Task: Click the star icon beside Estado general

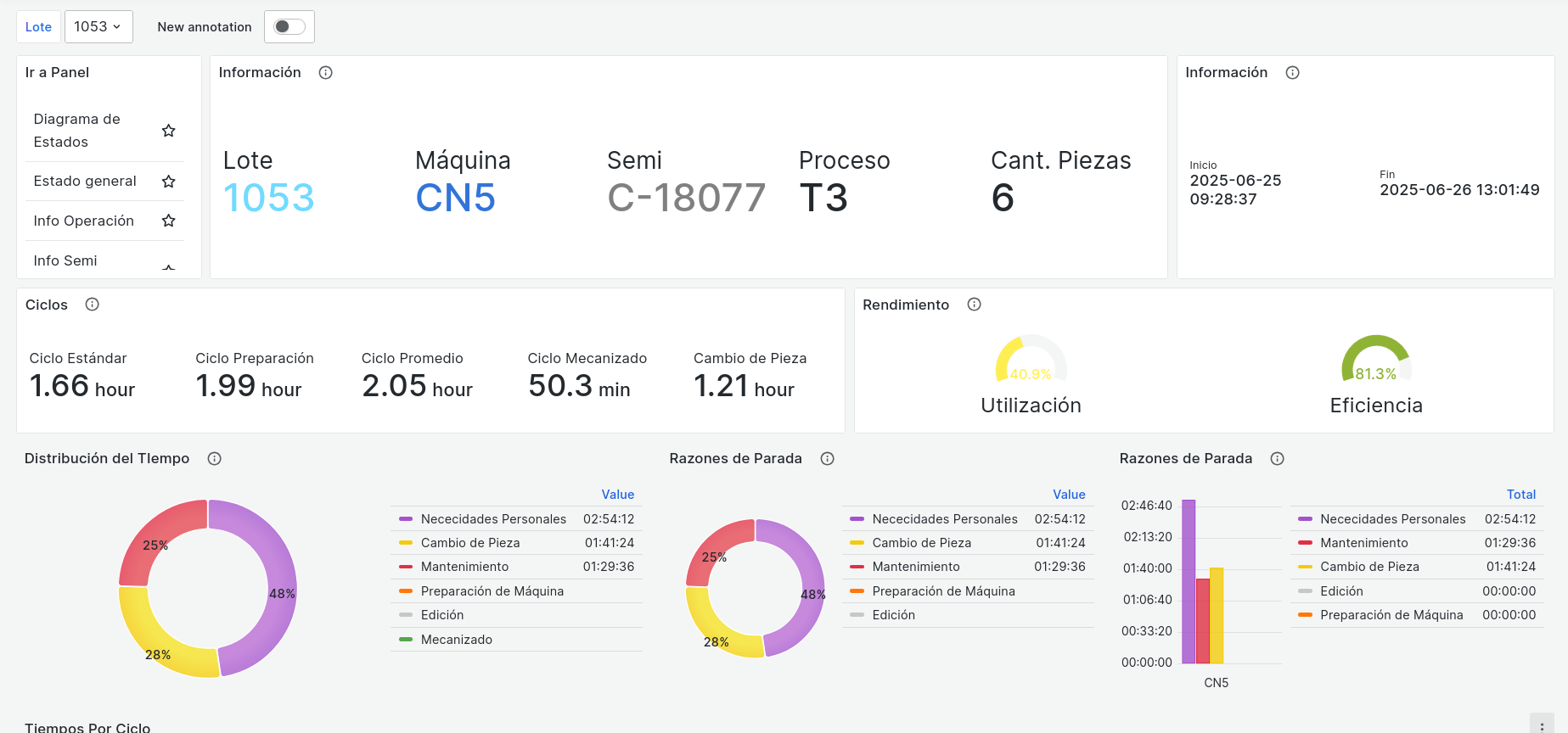Action: [x=168, y=182]
